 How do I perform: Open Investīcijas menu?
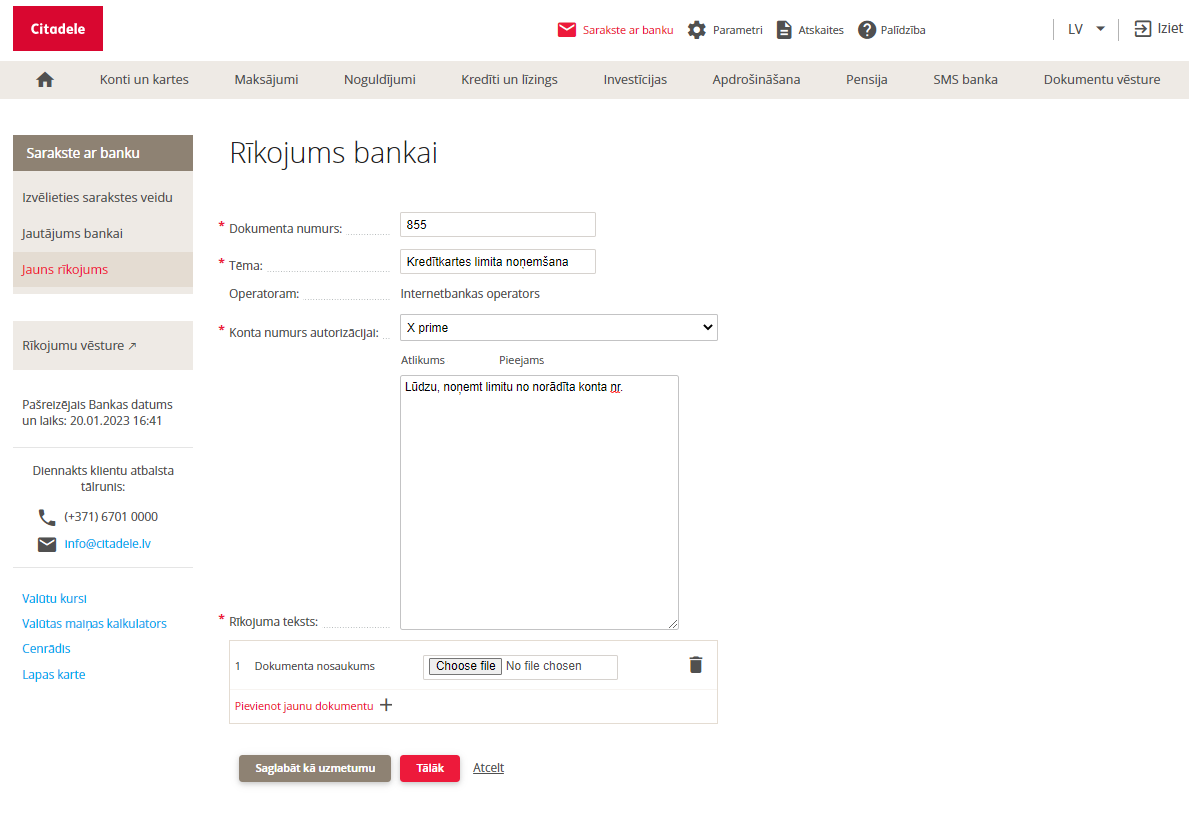pos(635,80)
